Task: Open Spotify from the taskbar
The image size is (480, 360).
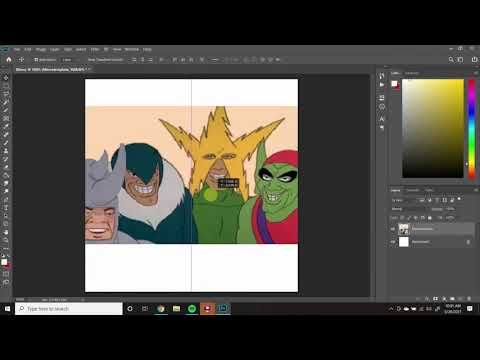Action: (192, 309)
